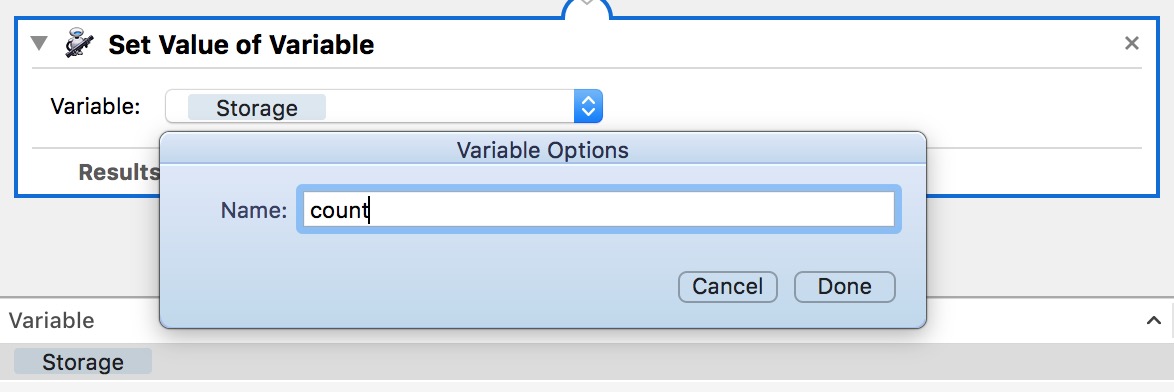The image size is (1174, 392).
Task: Click the Name text field containing count
Action: pos(598,209)
